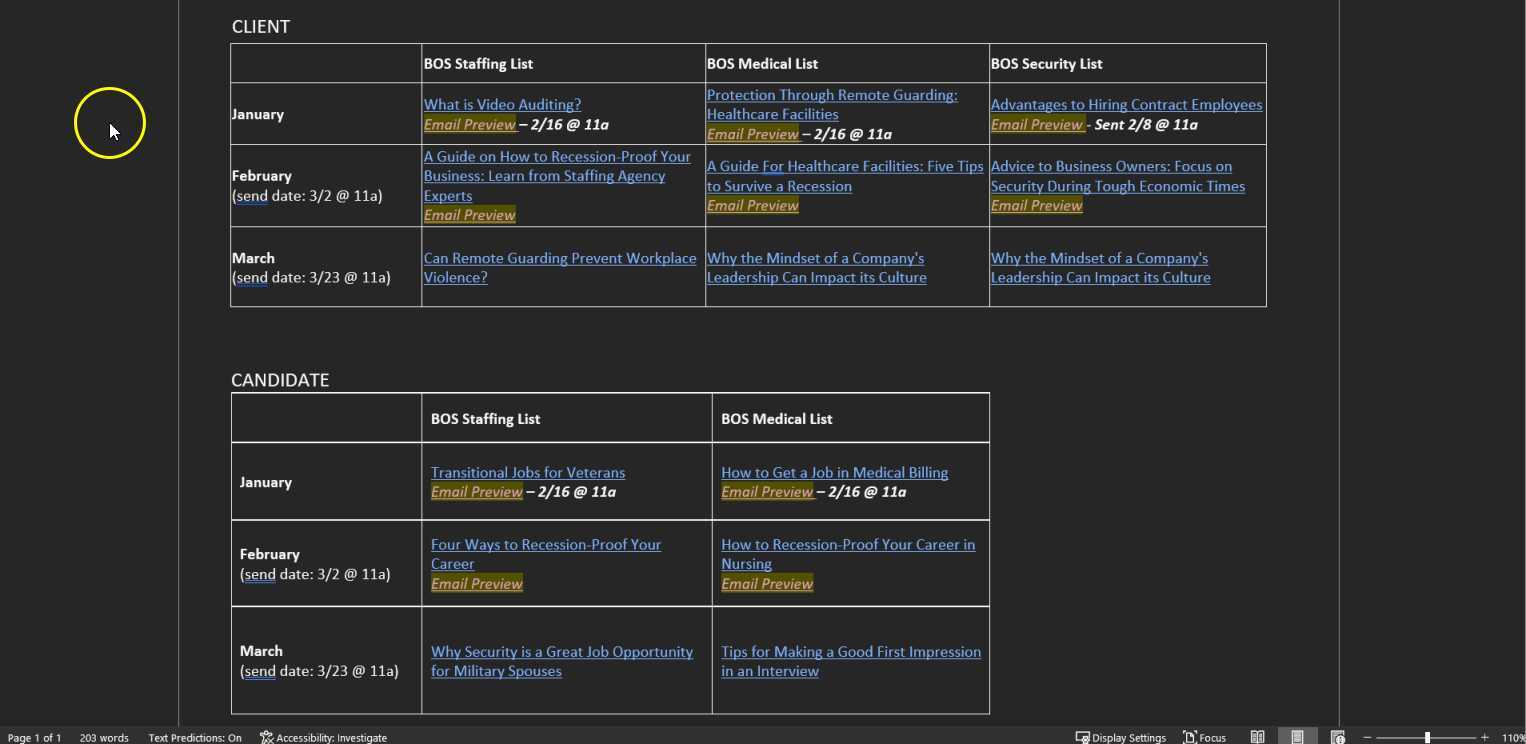The image size is (1526, 744).
Task: Select the Print Layout view icon
Action: click(1297, 737)
